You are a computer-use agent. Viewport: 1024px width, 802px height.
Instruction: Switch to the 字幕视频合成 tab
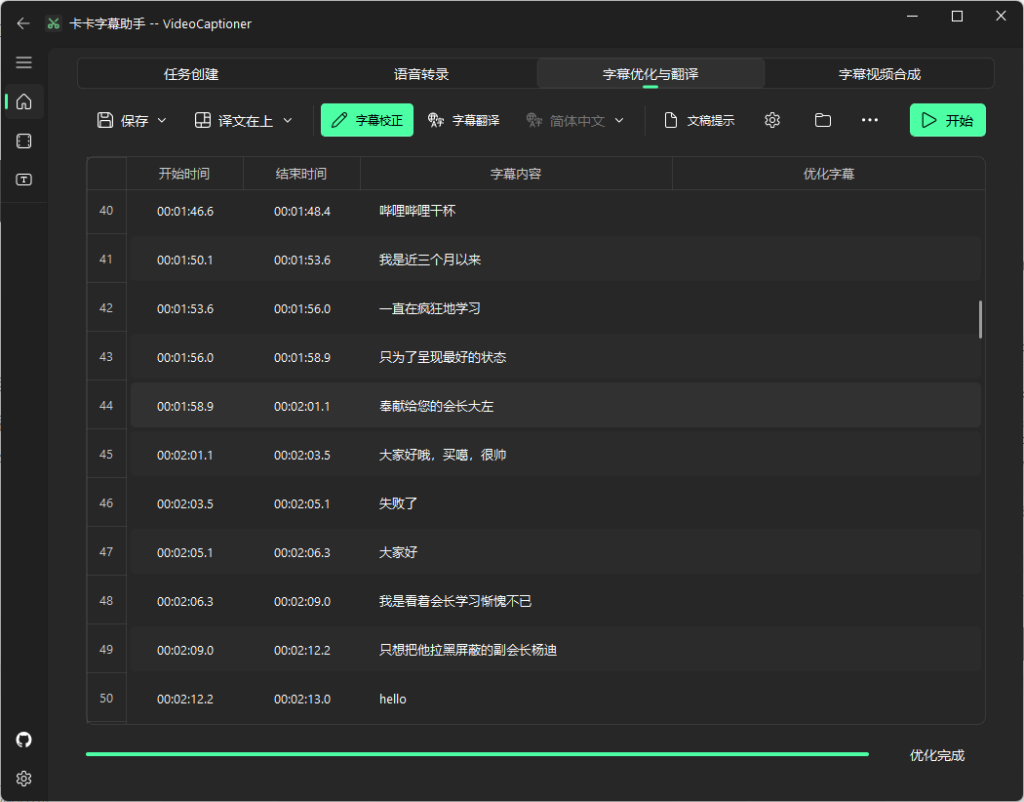tap(879, 74)
